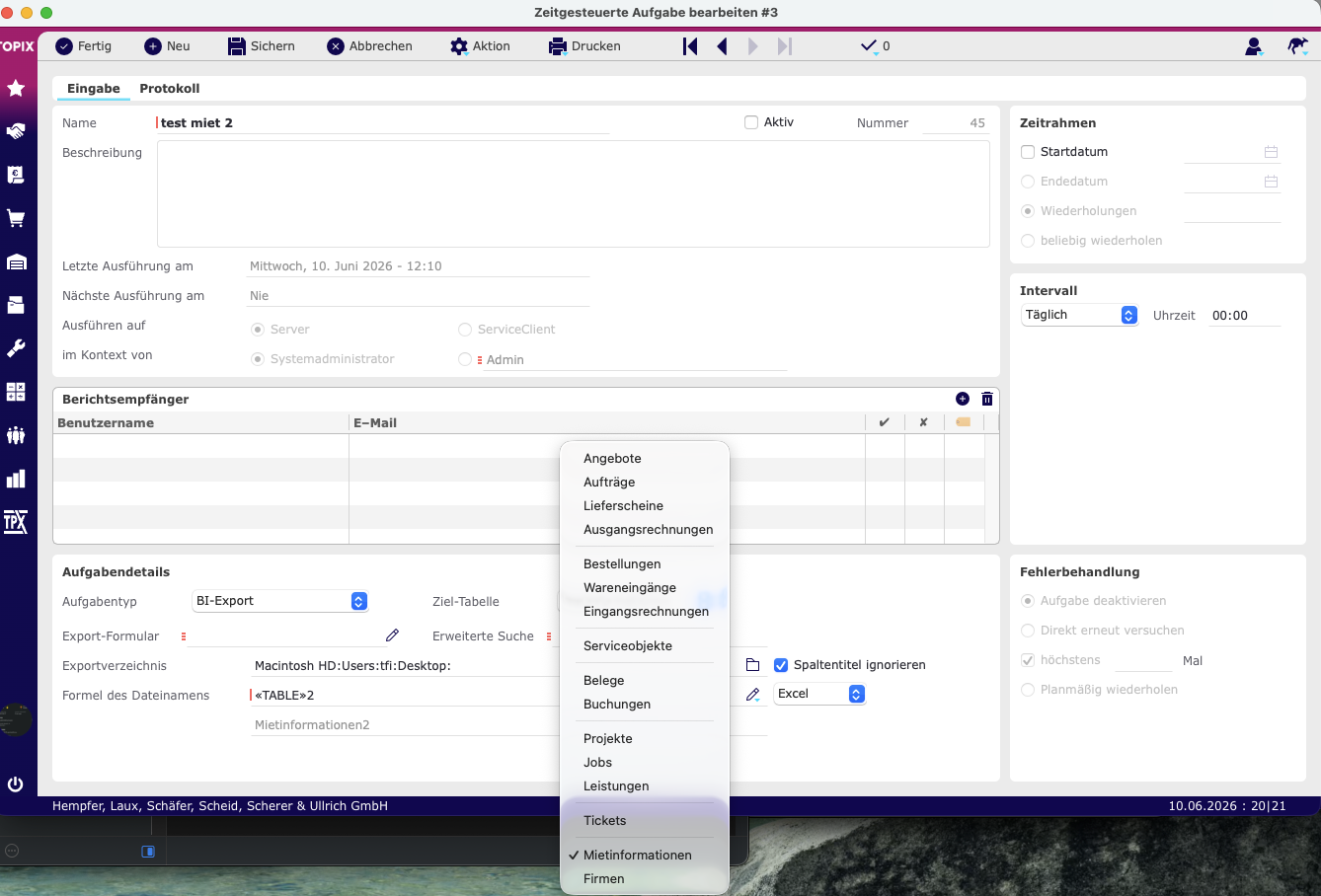This screenshot has width=1321, height=896.
Task: Open the invoice document module in sidebar
Action: click(x=16, y=175)
